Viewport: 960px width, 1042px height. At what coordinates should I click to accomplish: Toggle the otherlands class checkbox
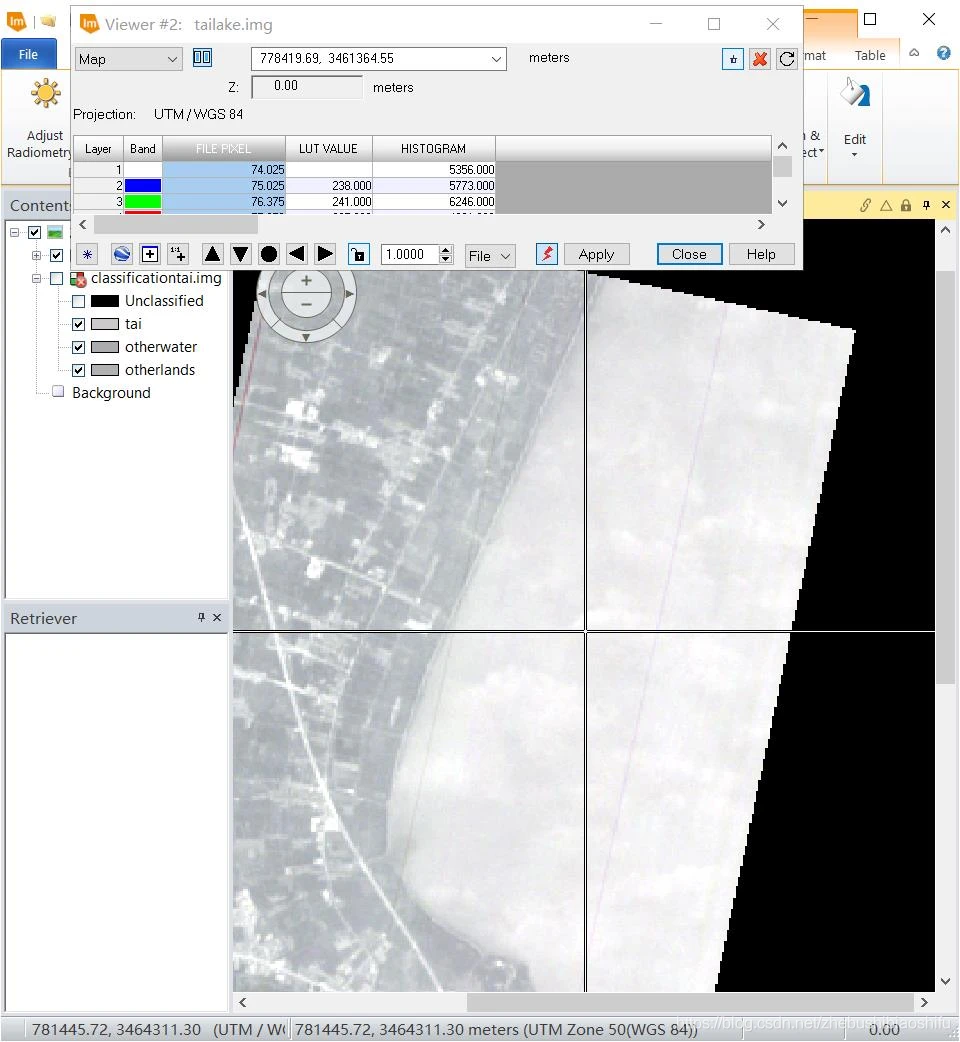(79, 370)
